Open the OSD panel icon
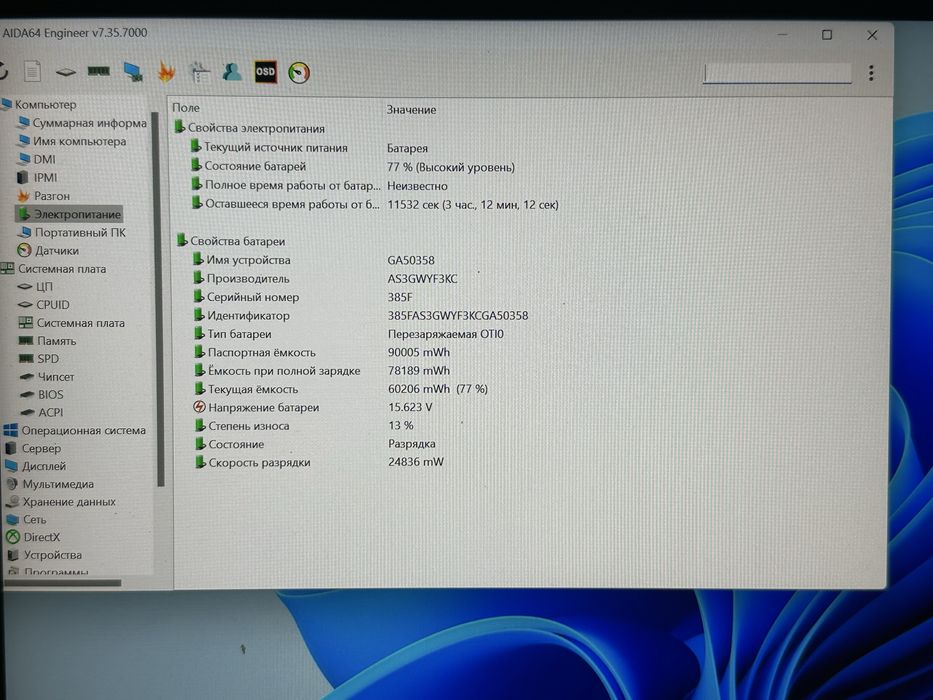The width and height of the screenshot is (933, 700). coord(265,72)
